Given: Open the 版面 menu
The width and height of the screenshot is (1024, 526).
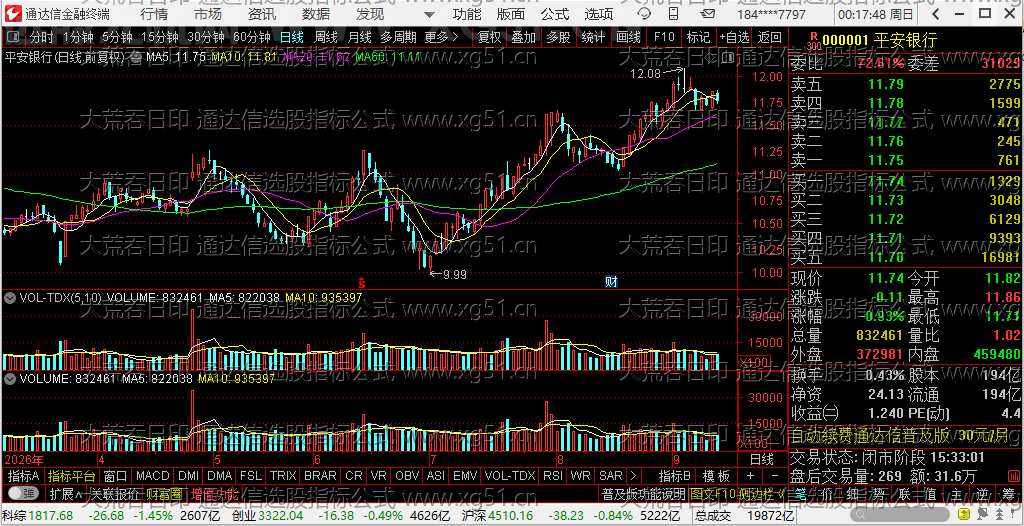Looking at the screenshot, I should pyautogui.click(x=510, y=14).
